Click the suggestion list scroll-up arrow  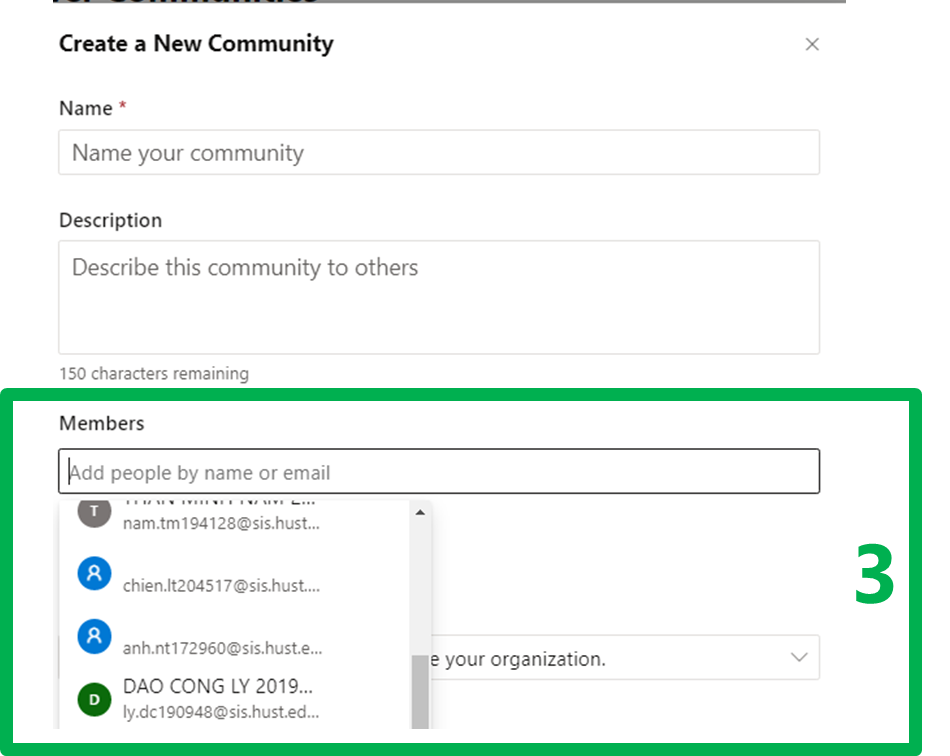tap(420, 512)
